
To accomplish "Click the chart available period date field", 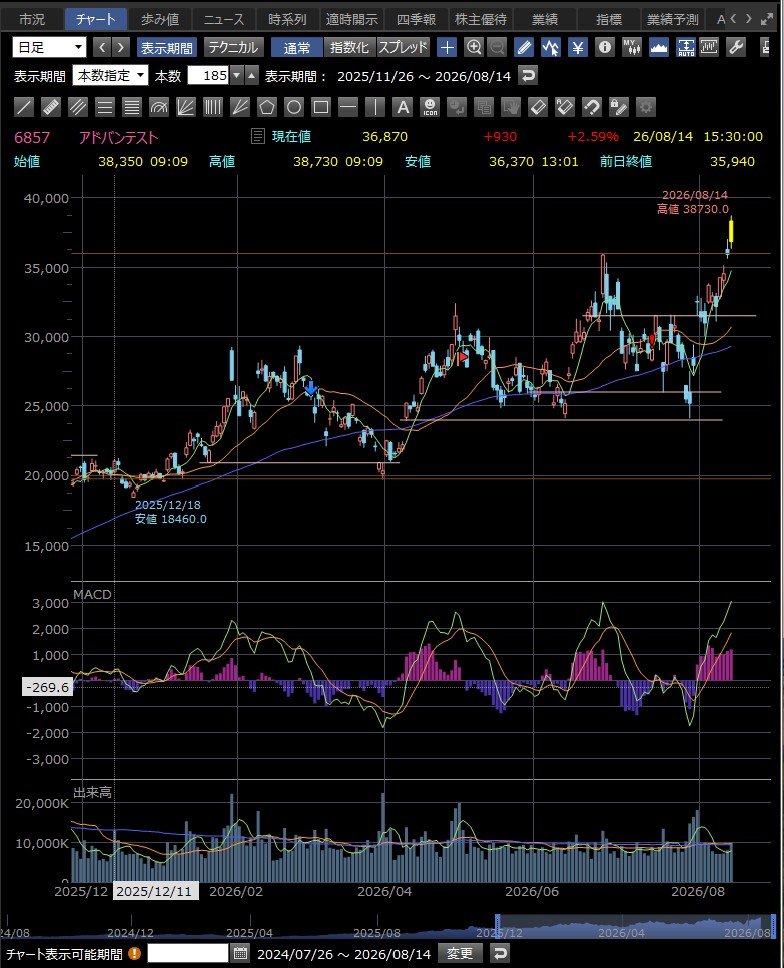I will pos(188,954).
